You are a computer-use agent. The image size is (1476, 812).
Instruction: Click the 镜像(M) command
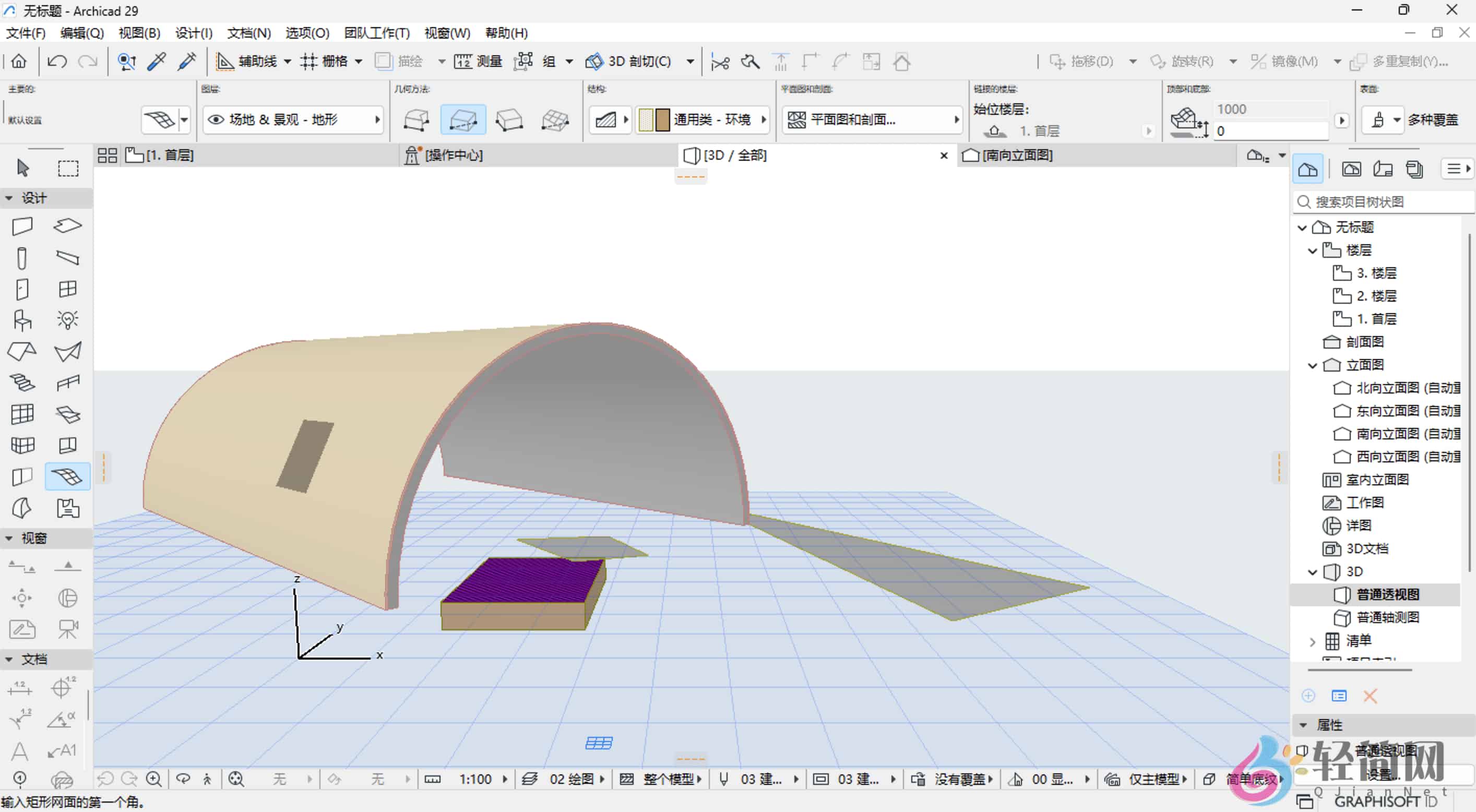coord(1293,61)
